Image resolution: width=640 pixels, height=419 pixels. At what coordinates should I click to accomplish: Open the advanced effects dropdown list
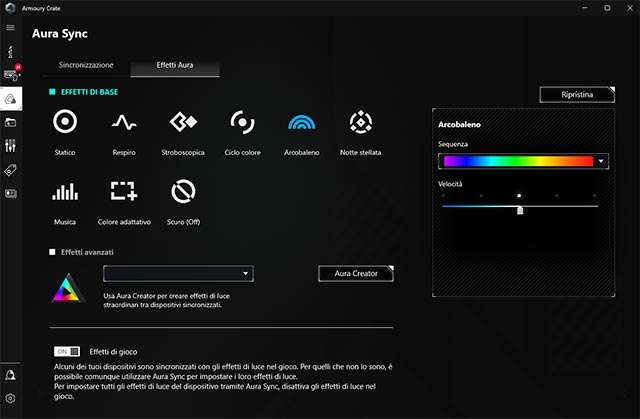pos(178,273)
